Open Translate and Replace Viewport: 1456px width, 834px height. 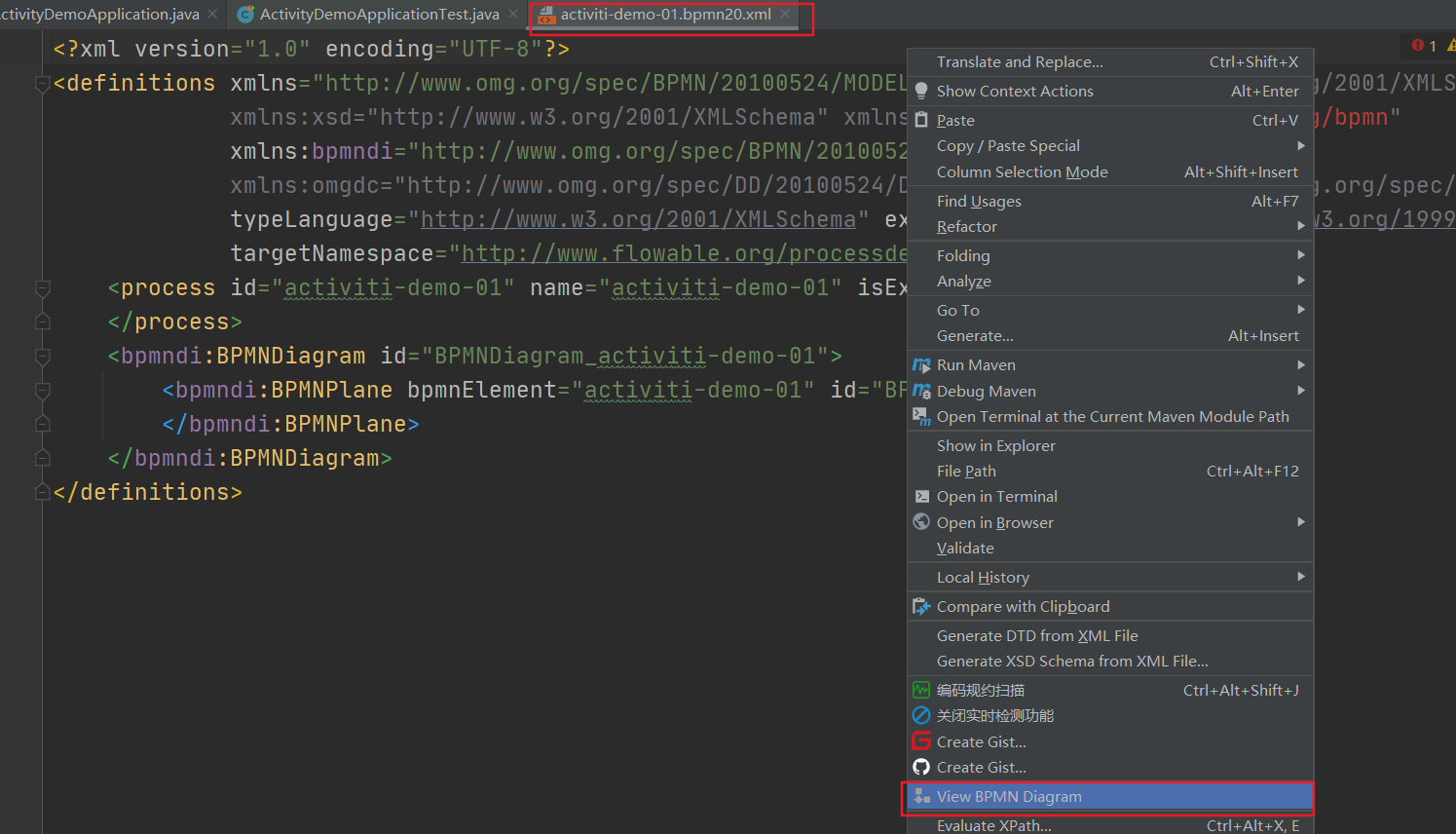[x=1110, y=61]
